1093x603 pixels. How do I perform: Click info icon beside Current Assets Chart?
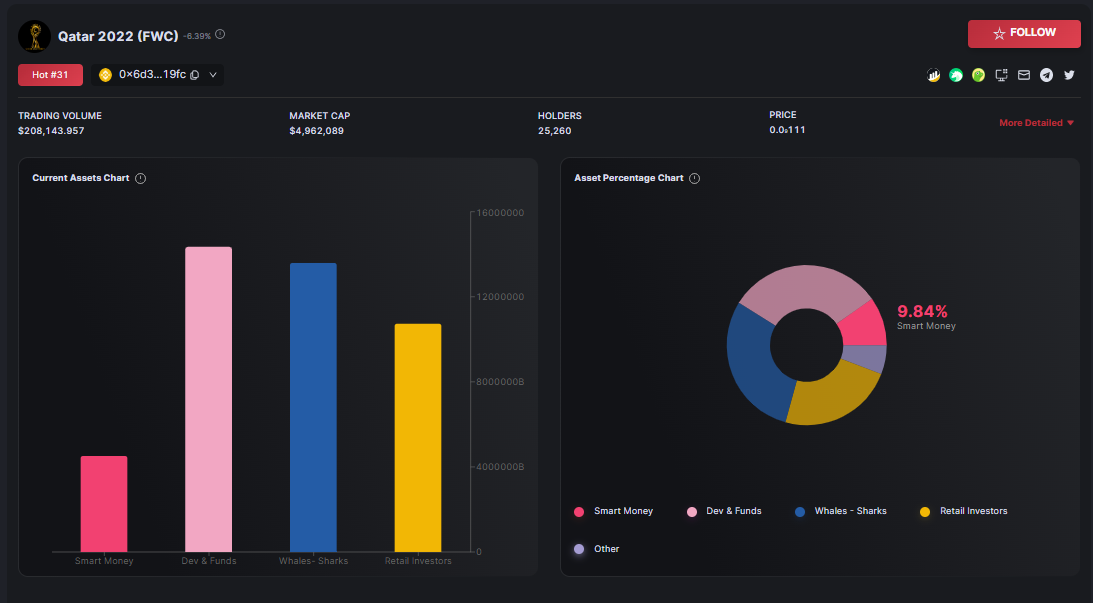(140, 178)
